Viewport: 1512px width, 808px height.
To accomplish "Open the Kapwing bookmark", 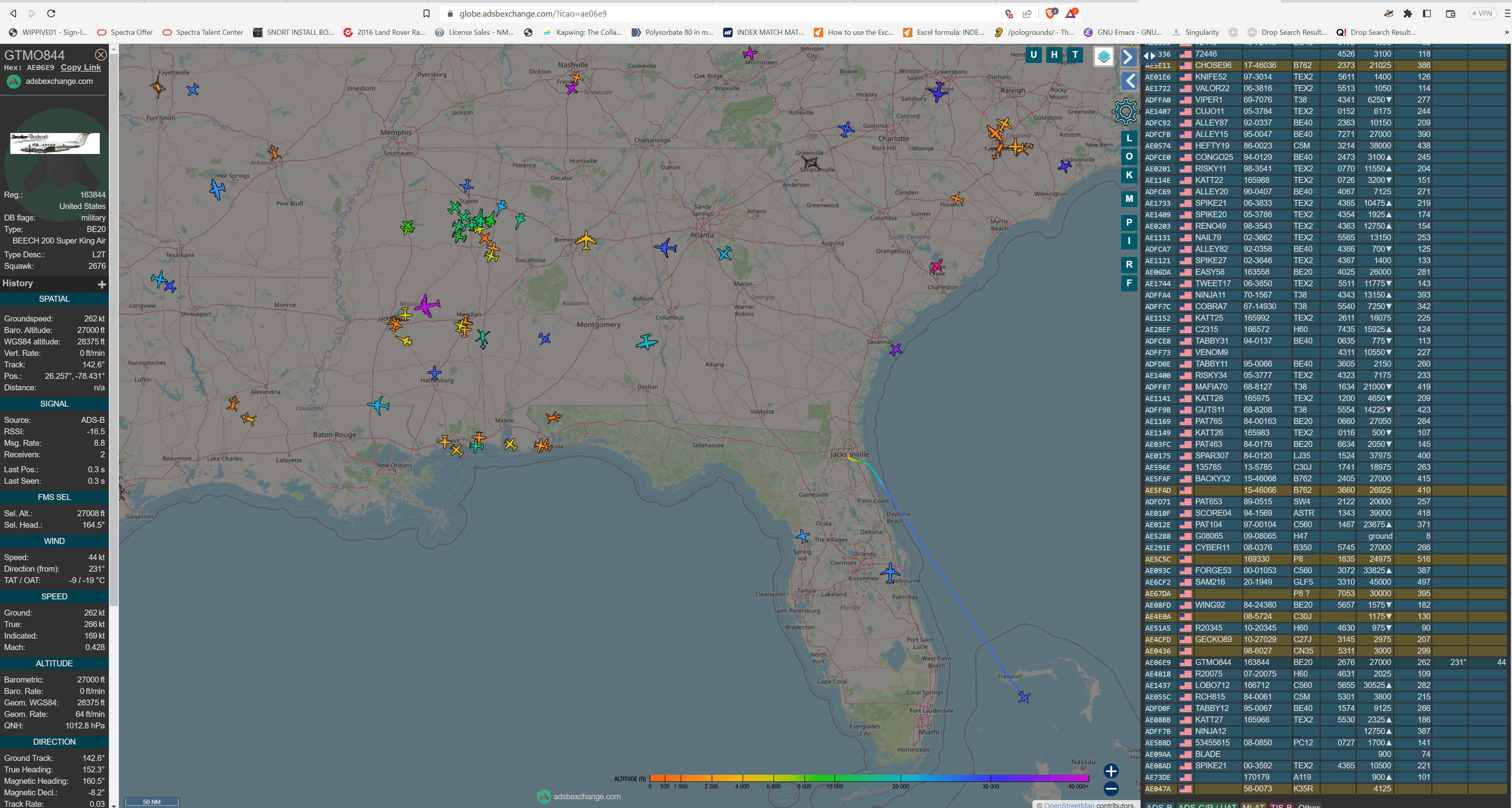I will (x=582, y=32).
